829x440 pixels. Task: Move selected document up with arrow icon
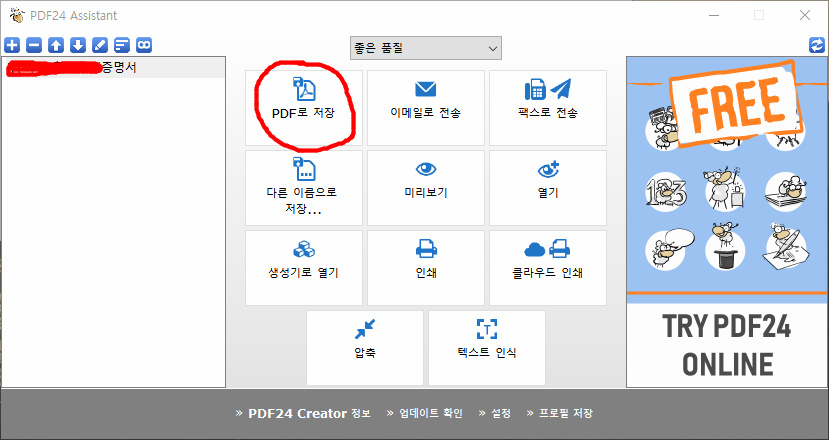coord(56,45)
